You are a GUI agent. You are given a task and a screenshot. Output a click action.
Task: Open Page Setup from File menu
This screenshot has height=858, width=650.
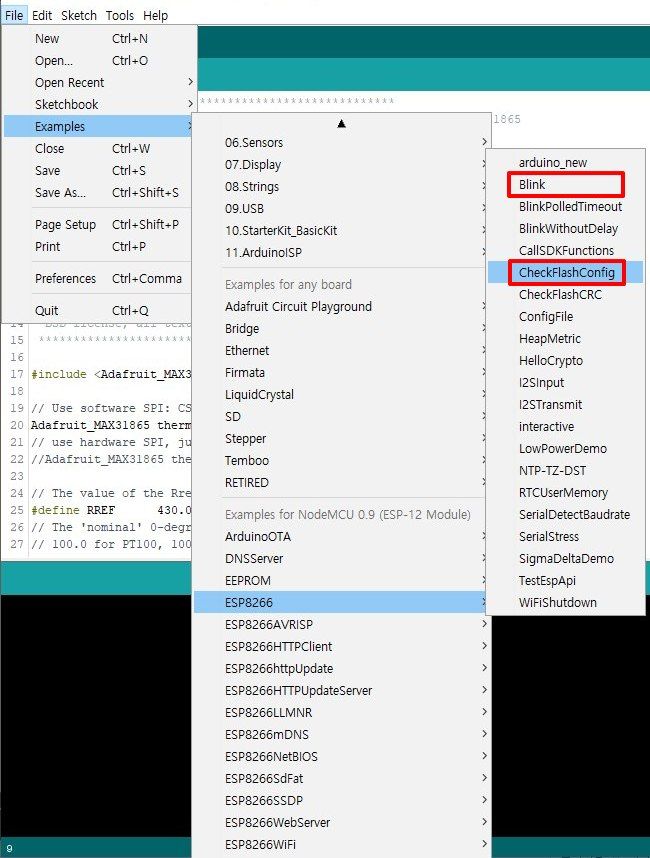(x=99, y=224)
